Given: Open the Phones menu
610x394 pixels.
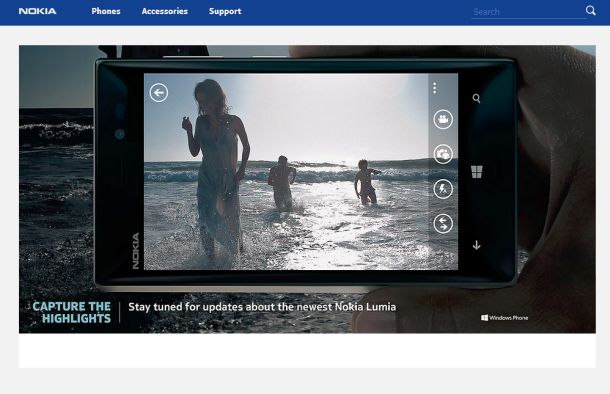Looking at the screenshot, I should point(106,11).
